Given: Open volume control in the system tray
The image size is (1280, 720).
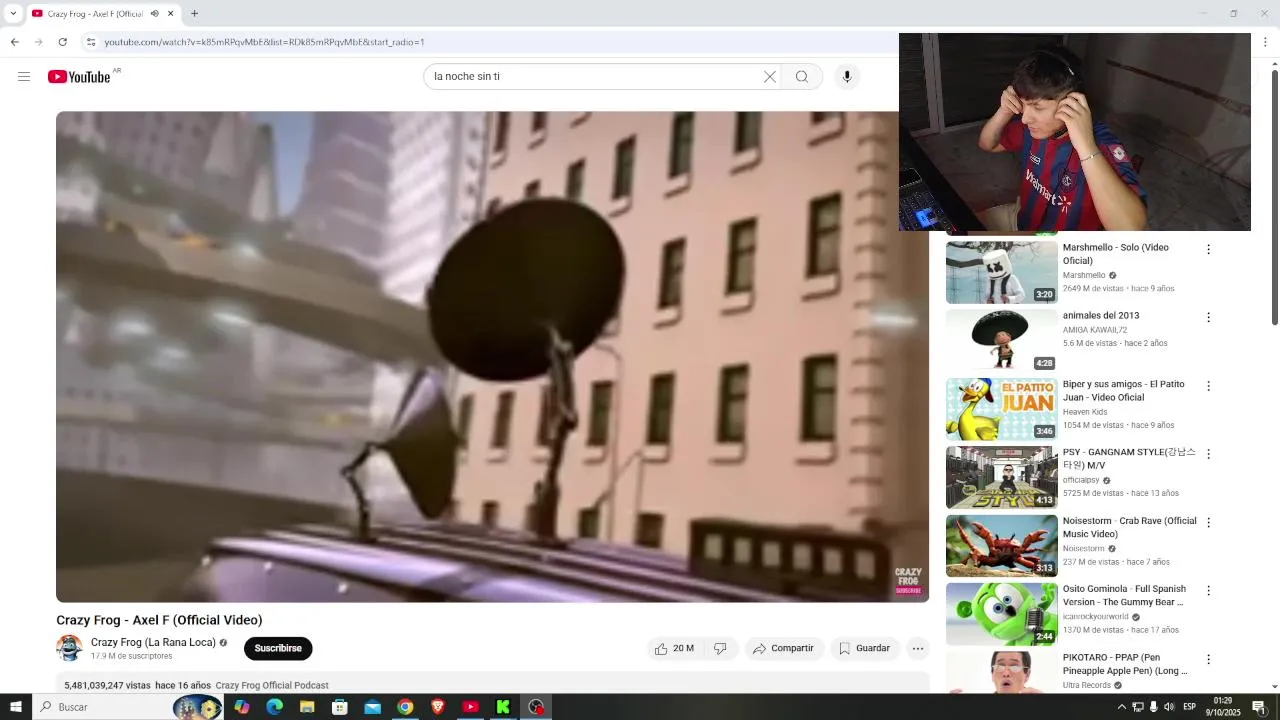Looking at the screenshot, I should tap(1169, 707).
